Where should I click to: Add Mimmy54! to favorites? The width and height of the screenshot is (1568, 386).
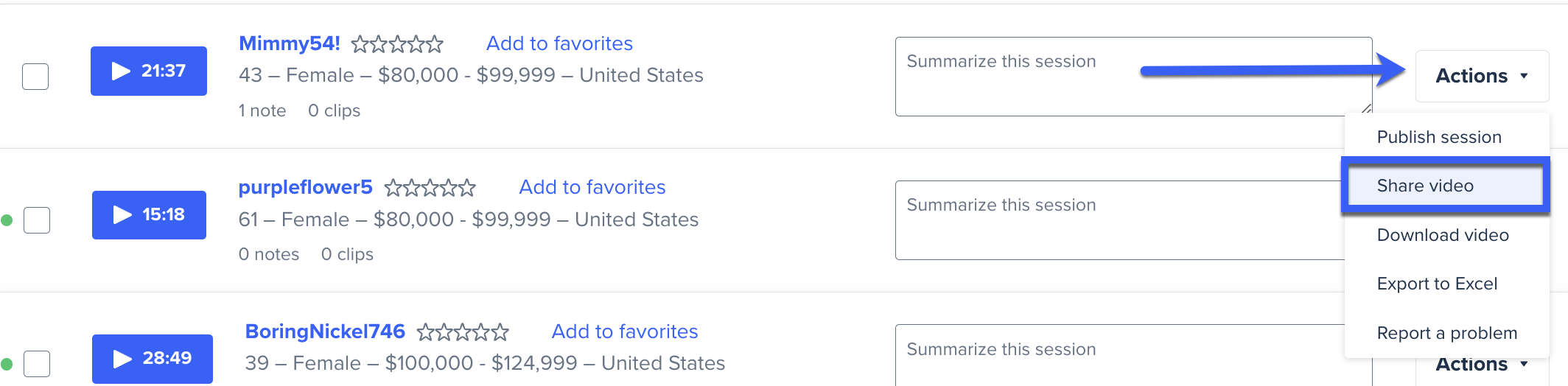pyautogui.click(x=559, y=43)
